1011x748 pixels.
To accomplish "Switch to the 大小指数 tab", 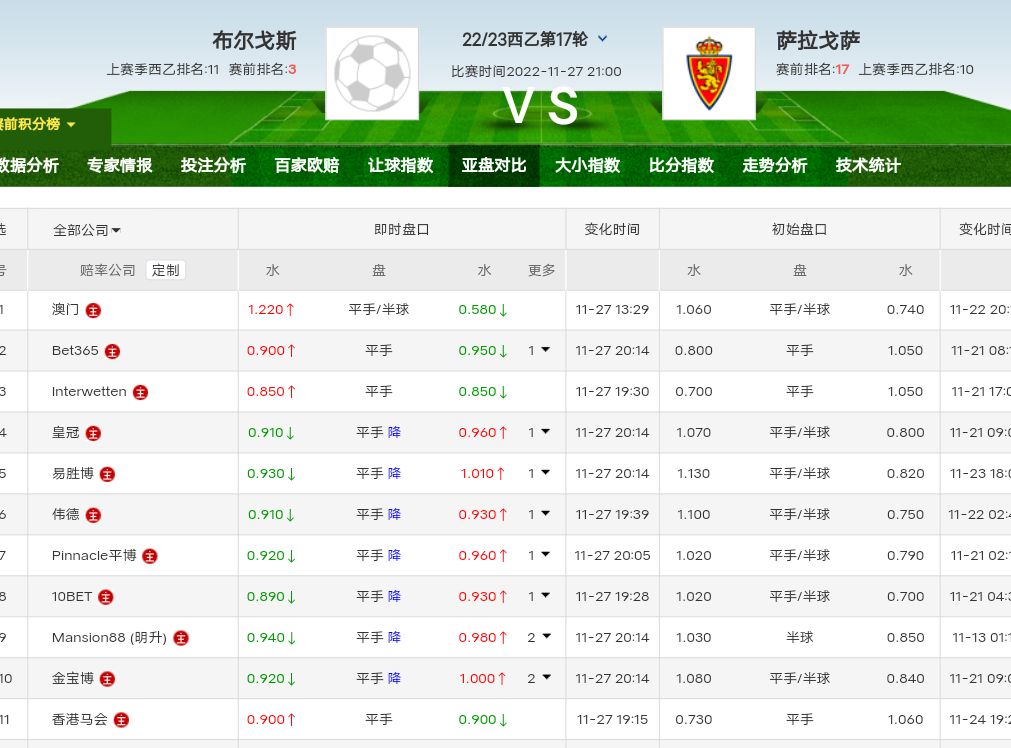I will tap(587, 166).
